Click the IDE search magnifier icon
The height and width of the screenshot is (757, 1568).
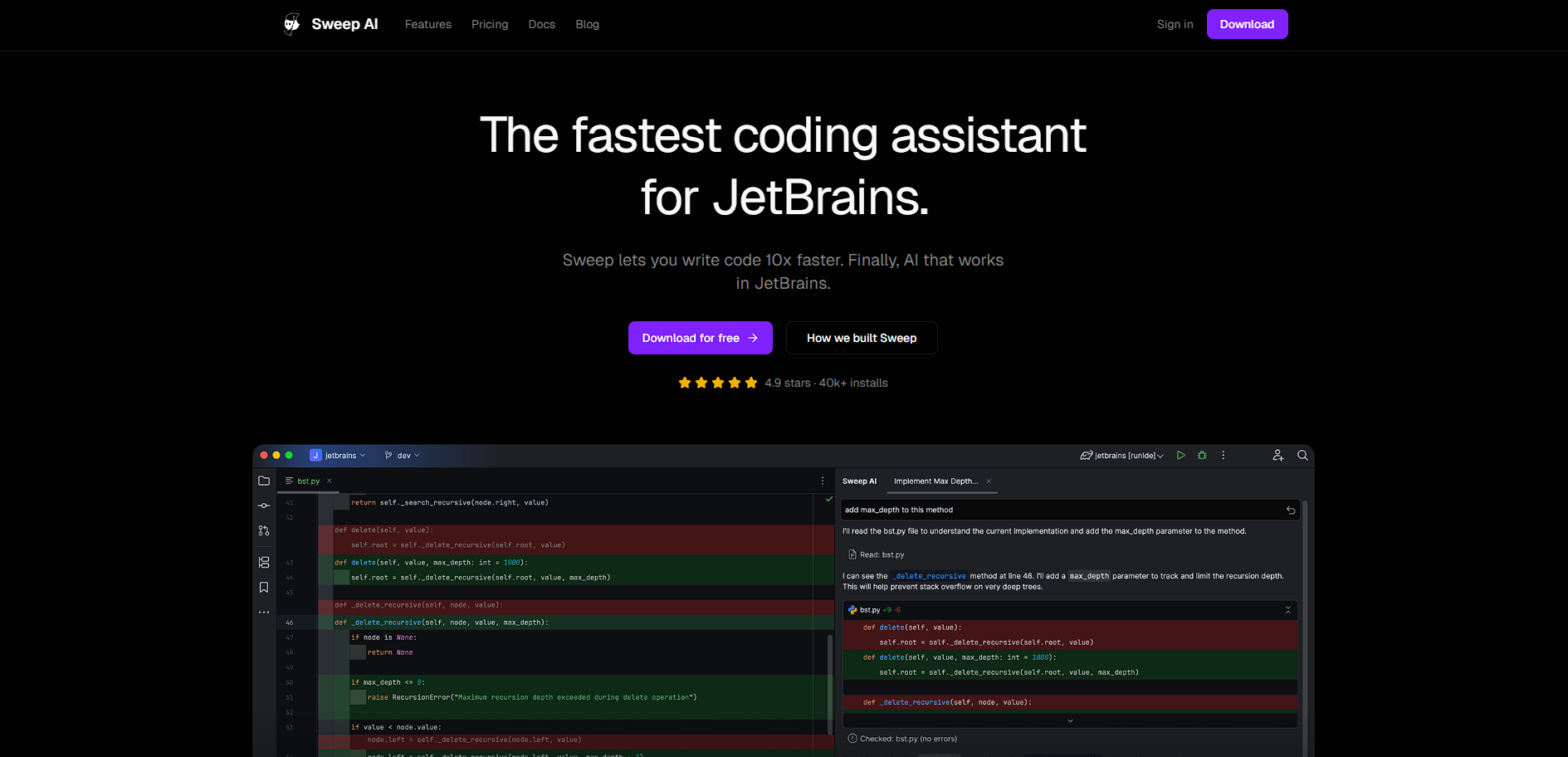coord(1302,455)
